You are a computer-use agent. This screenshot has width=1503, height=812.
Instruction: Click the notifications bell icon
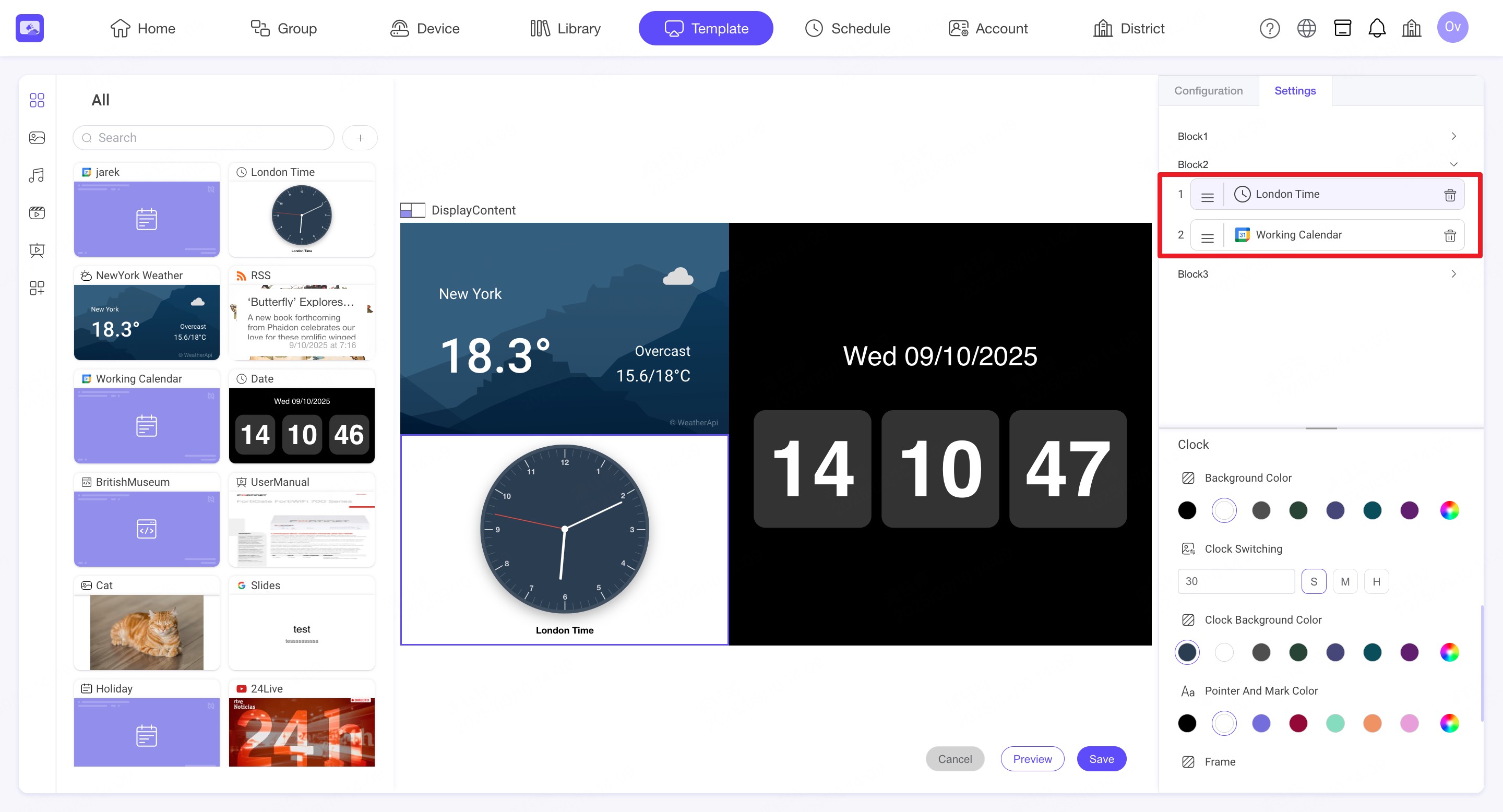[1376, 28]
